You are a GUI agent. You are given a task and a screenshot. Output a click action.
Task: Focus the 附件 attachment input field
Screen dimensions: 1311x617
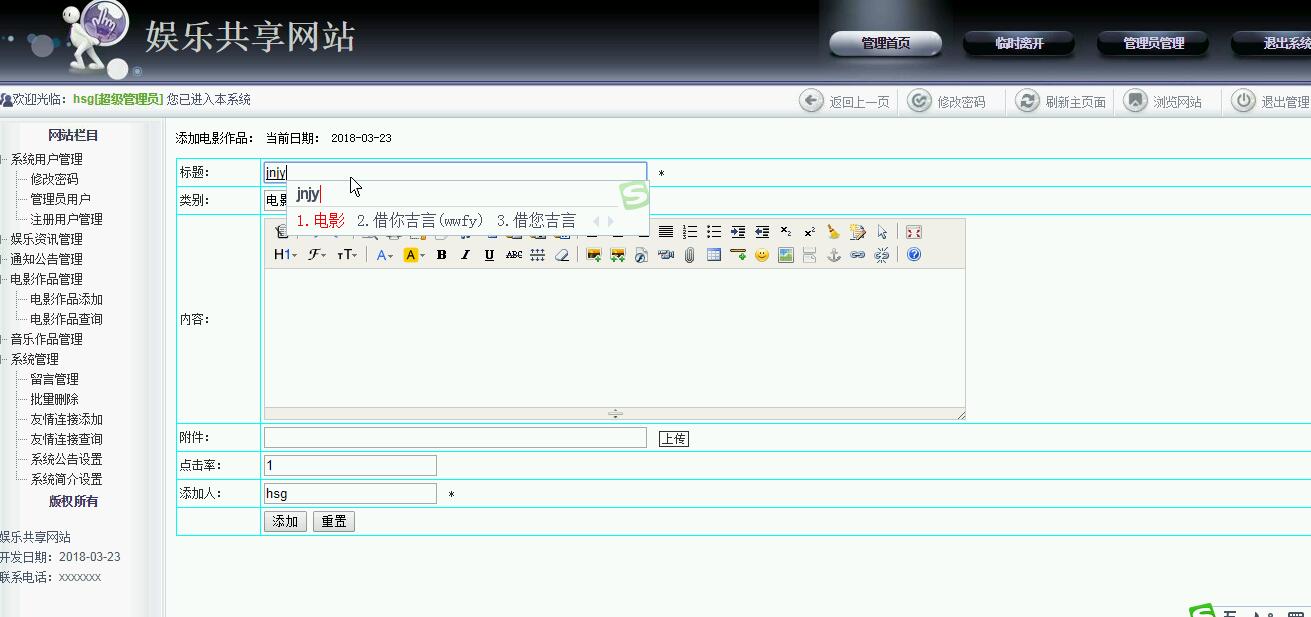455,437
